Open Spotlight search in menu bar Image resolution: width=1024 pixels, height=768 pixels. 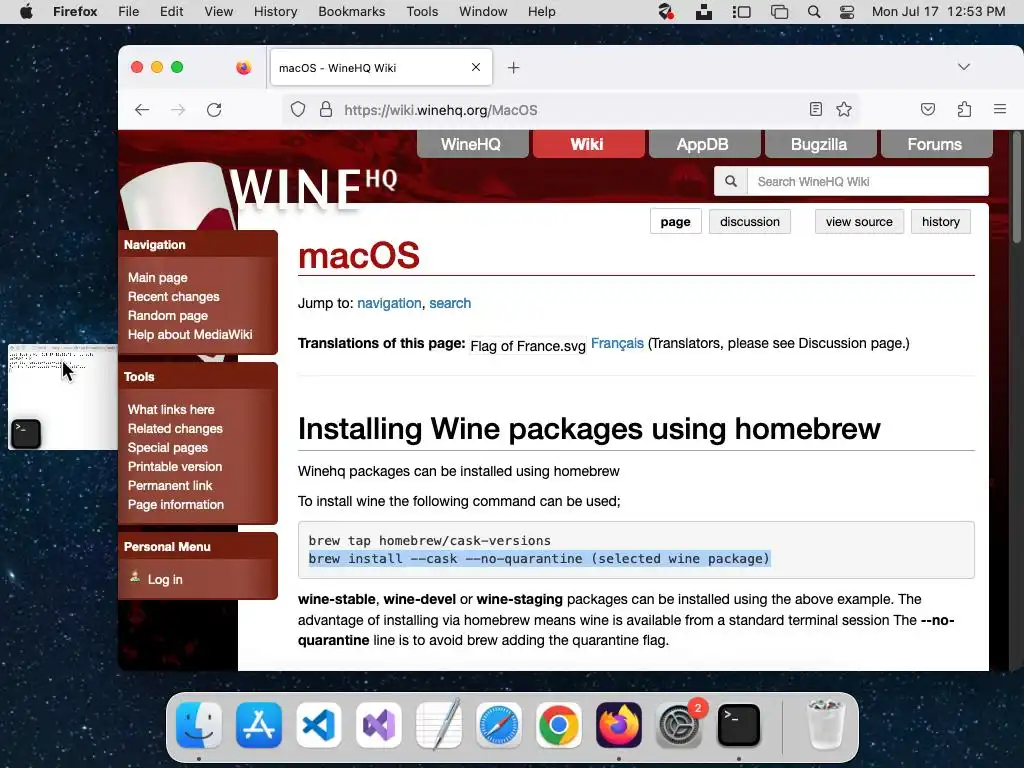coord(814,12)
